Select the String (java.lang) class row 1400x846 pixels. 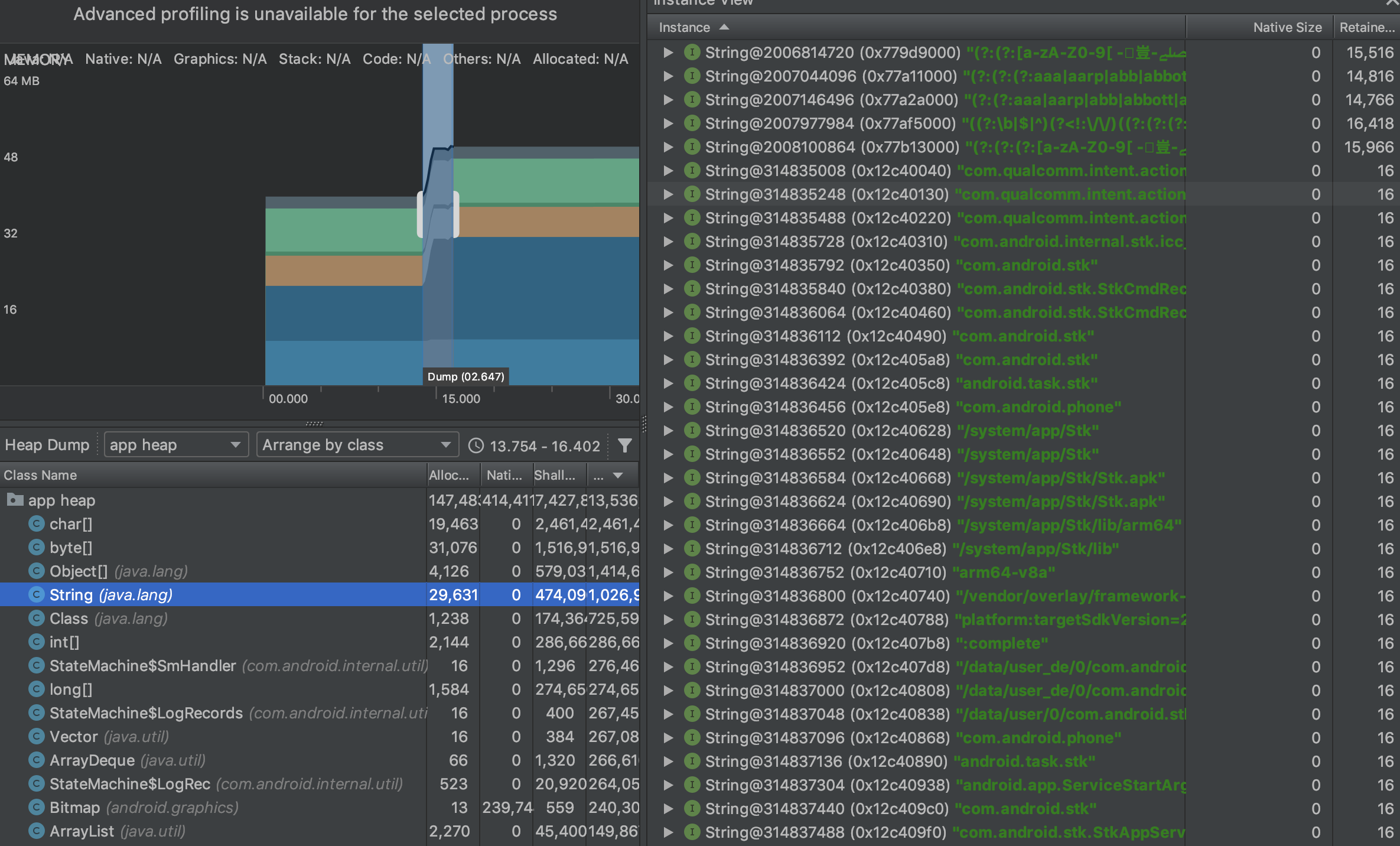click(111, 595)
